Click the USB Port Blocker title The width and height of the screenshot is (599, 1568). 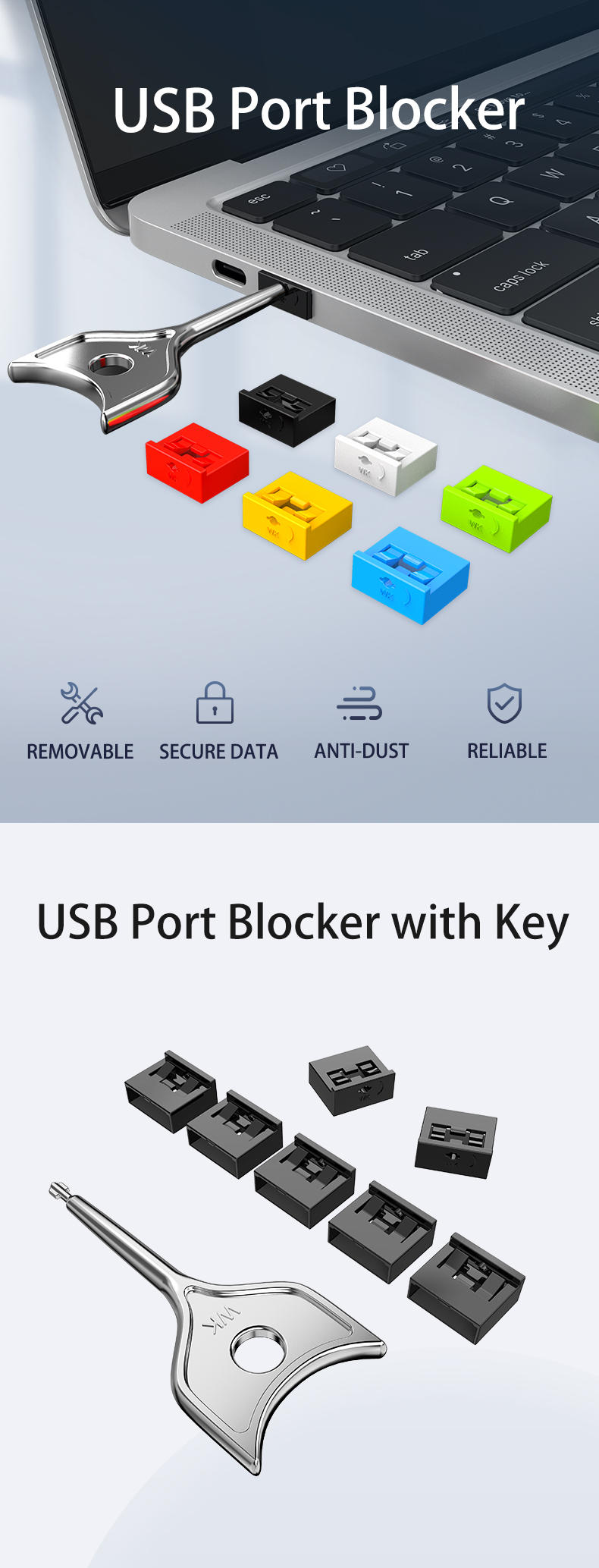(318, 110)
